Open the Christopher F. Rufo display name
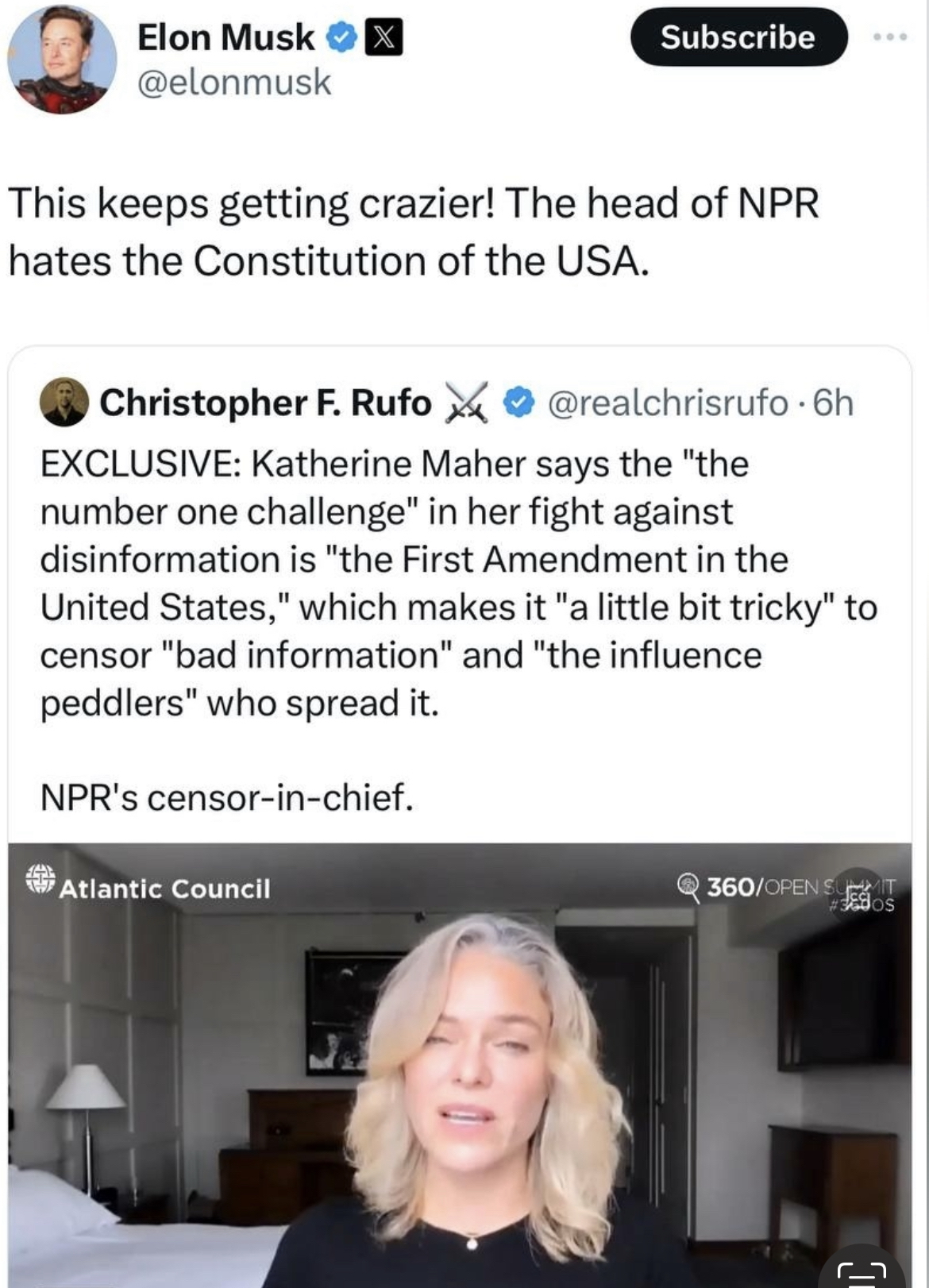The image size is (929, 1288). pos(265,403)
